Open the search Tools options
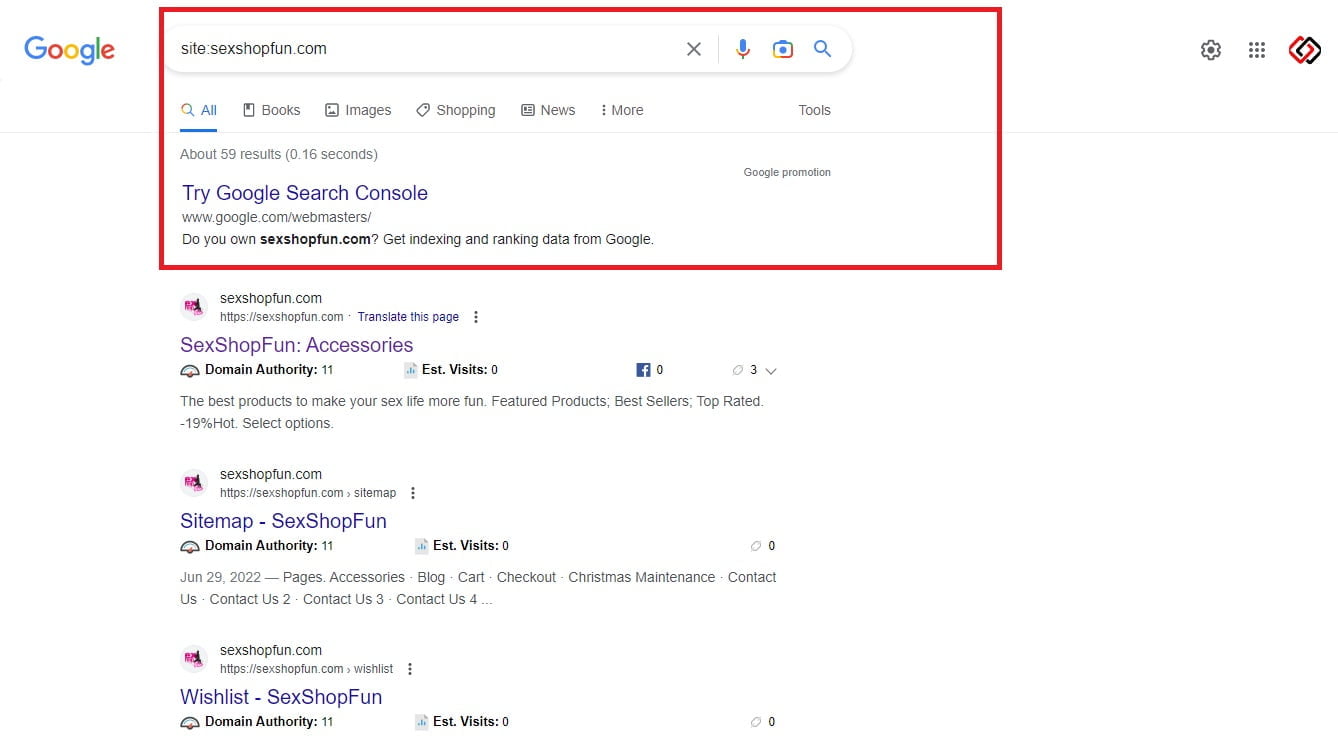The height and width of the screenshot is (736, 1338). click(x=814, y=110)
